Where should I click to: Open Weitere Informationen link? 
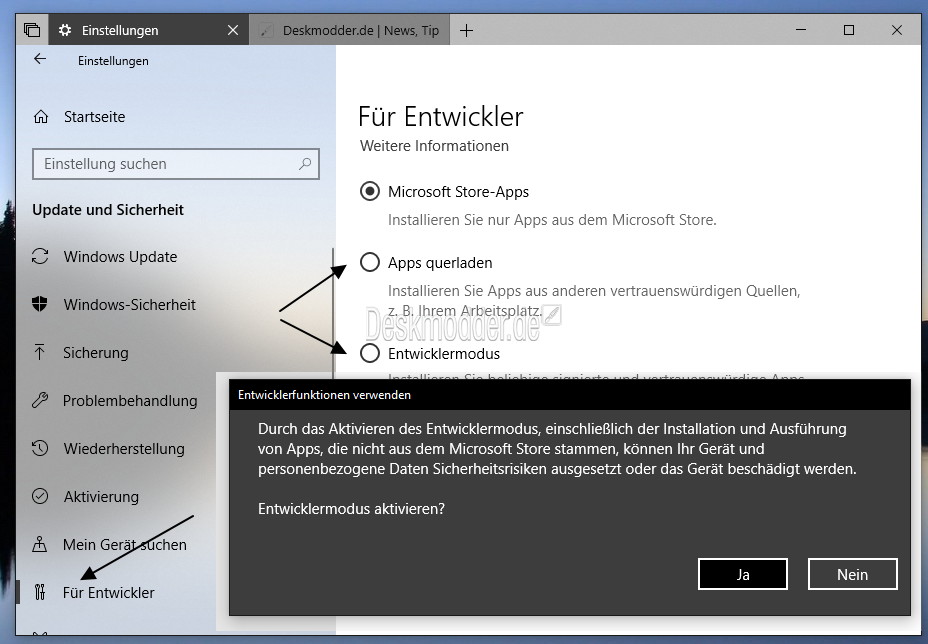point(434,146)
